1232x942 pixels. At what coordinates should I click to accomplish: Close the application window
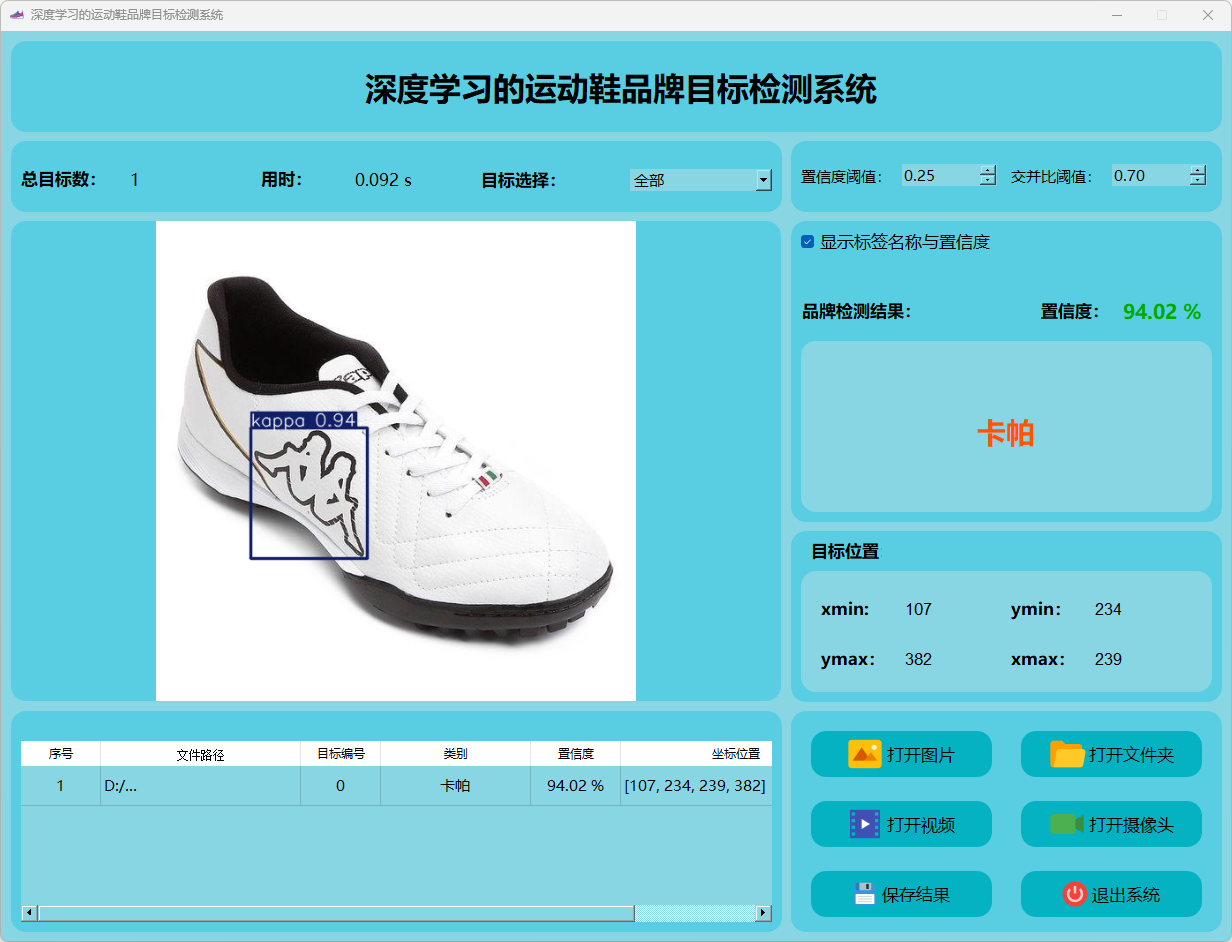tap(1208, 15)
